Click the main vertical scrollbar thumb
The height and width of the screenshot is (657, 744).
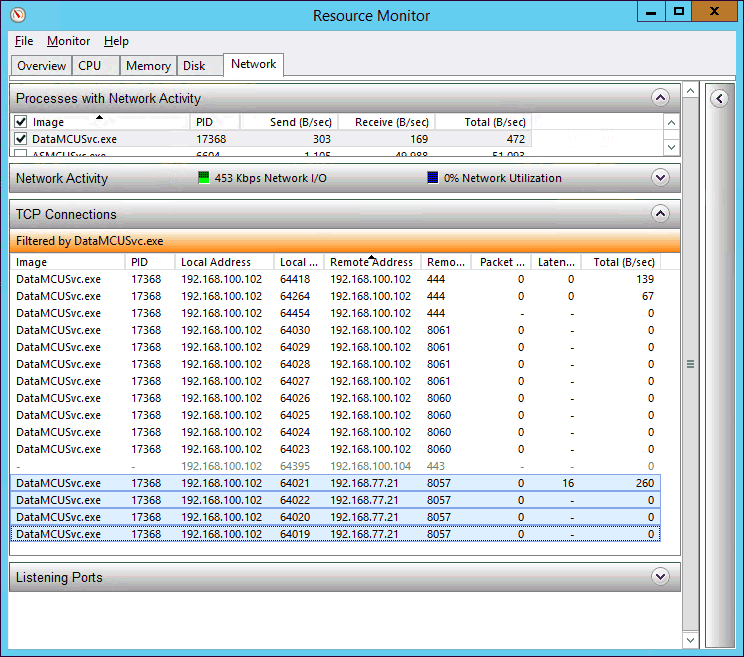pos(690,364)
